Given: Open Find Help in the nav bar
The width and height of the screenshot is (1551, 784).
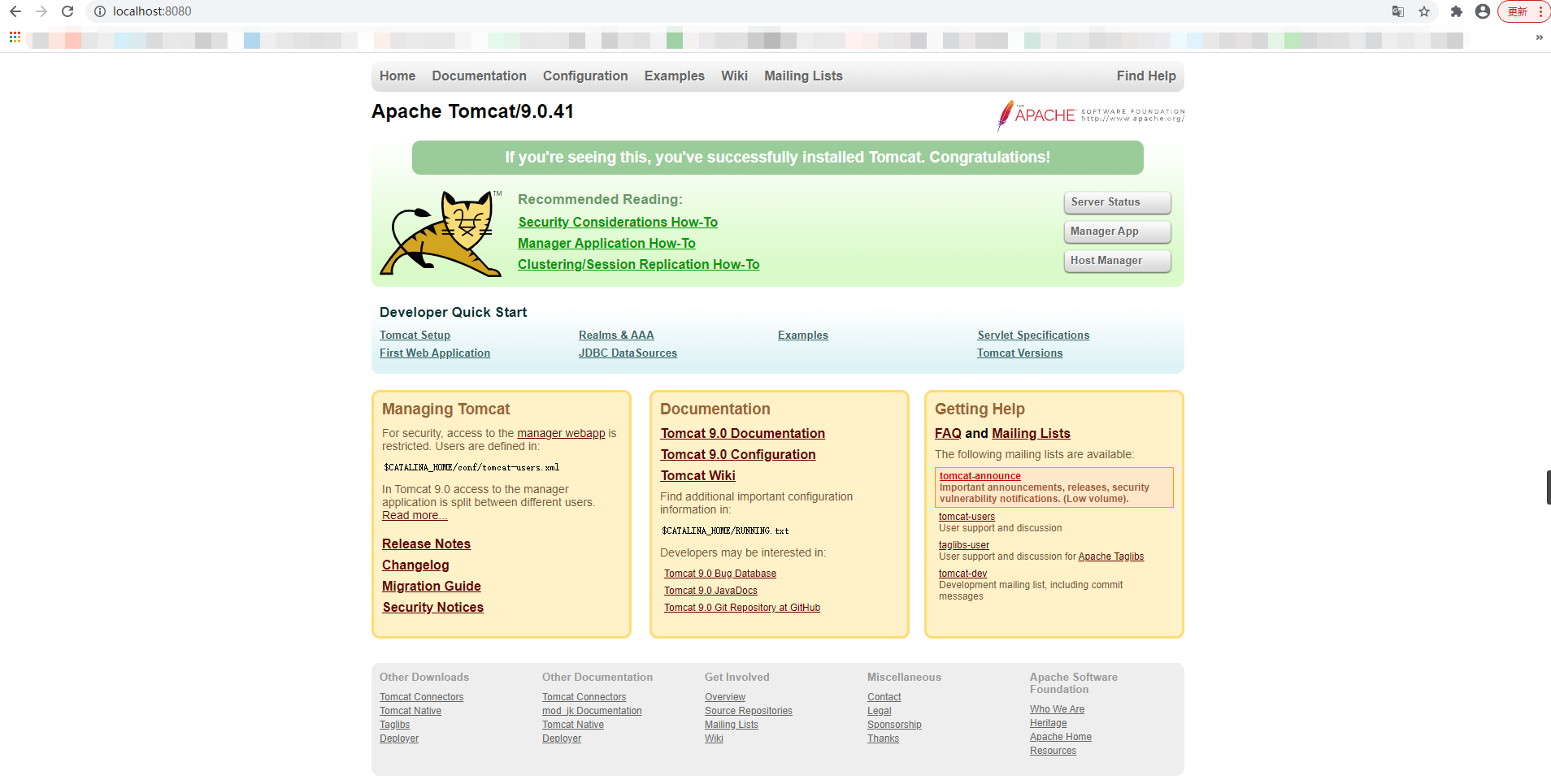Looking at the screenshot, I should tap(1146, 76).
